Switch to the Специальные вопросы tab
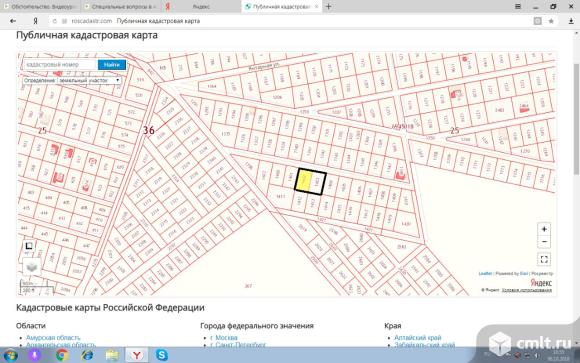Screen dimensions: 580x363 (x=121, y=7)
